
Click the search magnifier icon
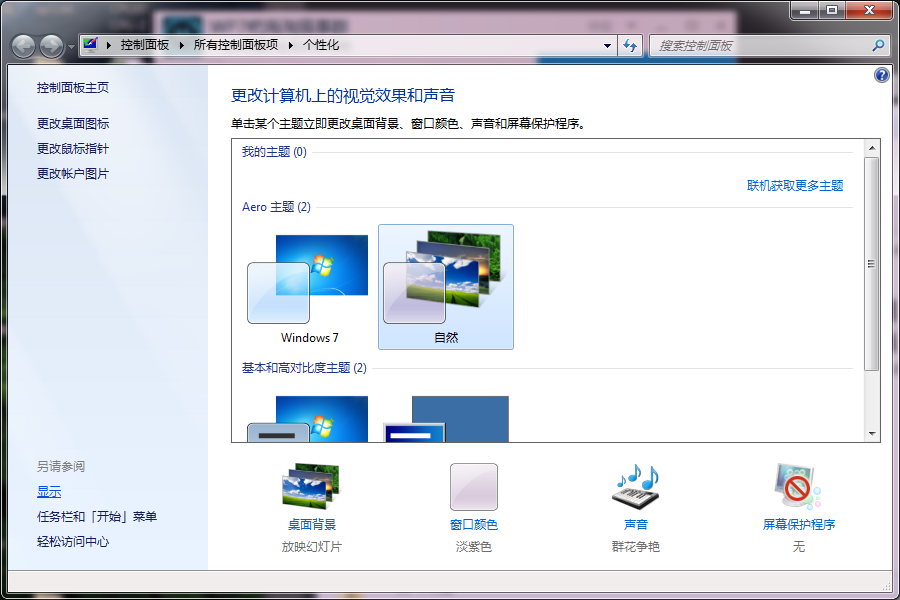876,45
